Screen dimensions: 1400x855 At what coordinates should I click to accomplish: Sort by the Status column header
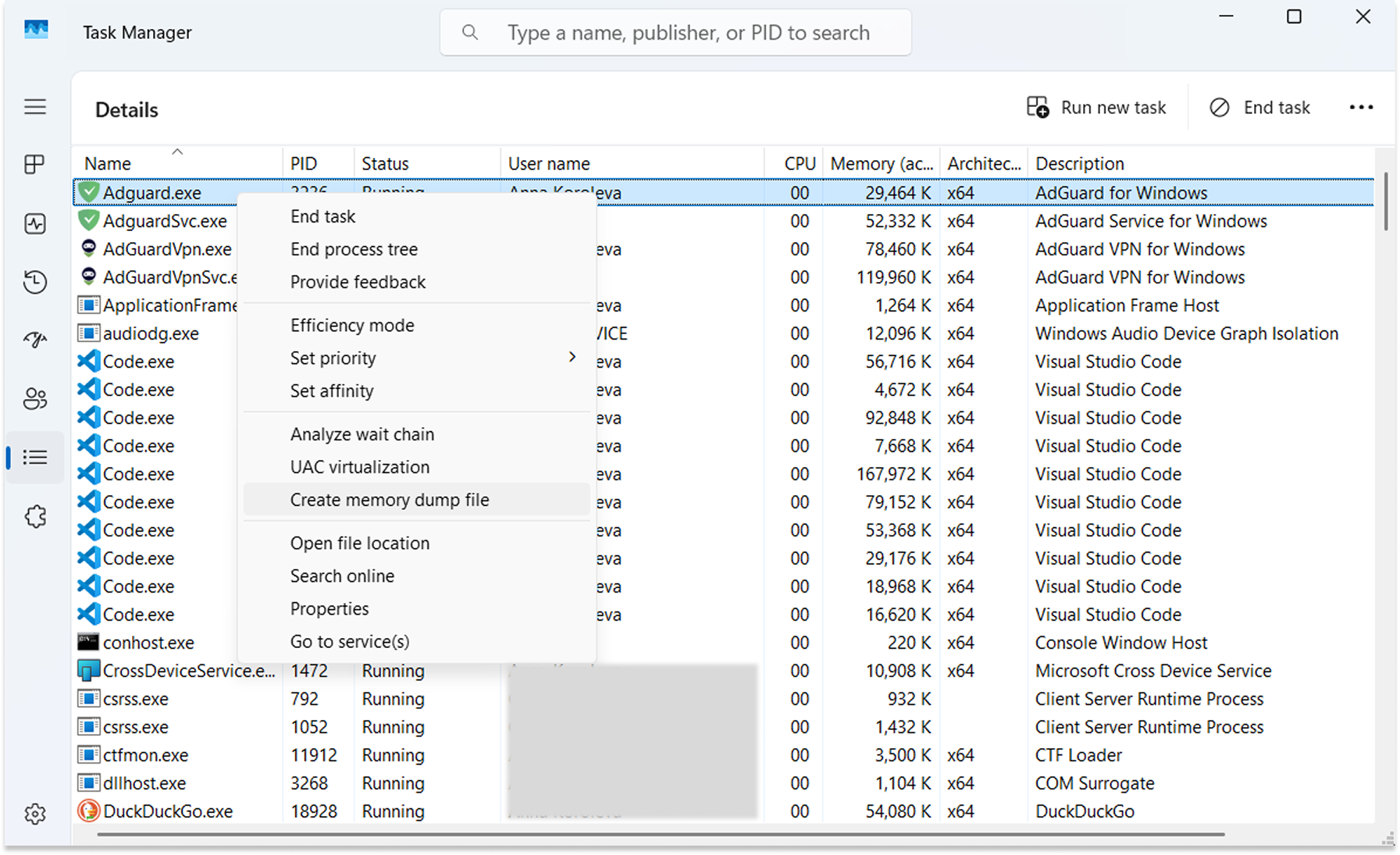427,163
